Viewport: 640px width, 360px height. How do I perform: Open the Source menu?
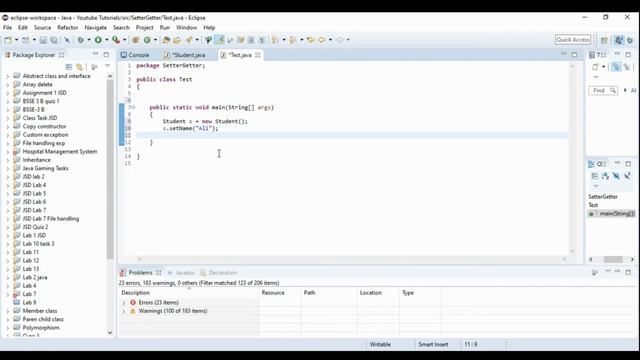pyautogui.click(x=42, y=28)
